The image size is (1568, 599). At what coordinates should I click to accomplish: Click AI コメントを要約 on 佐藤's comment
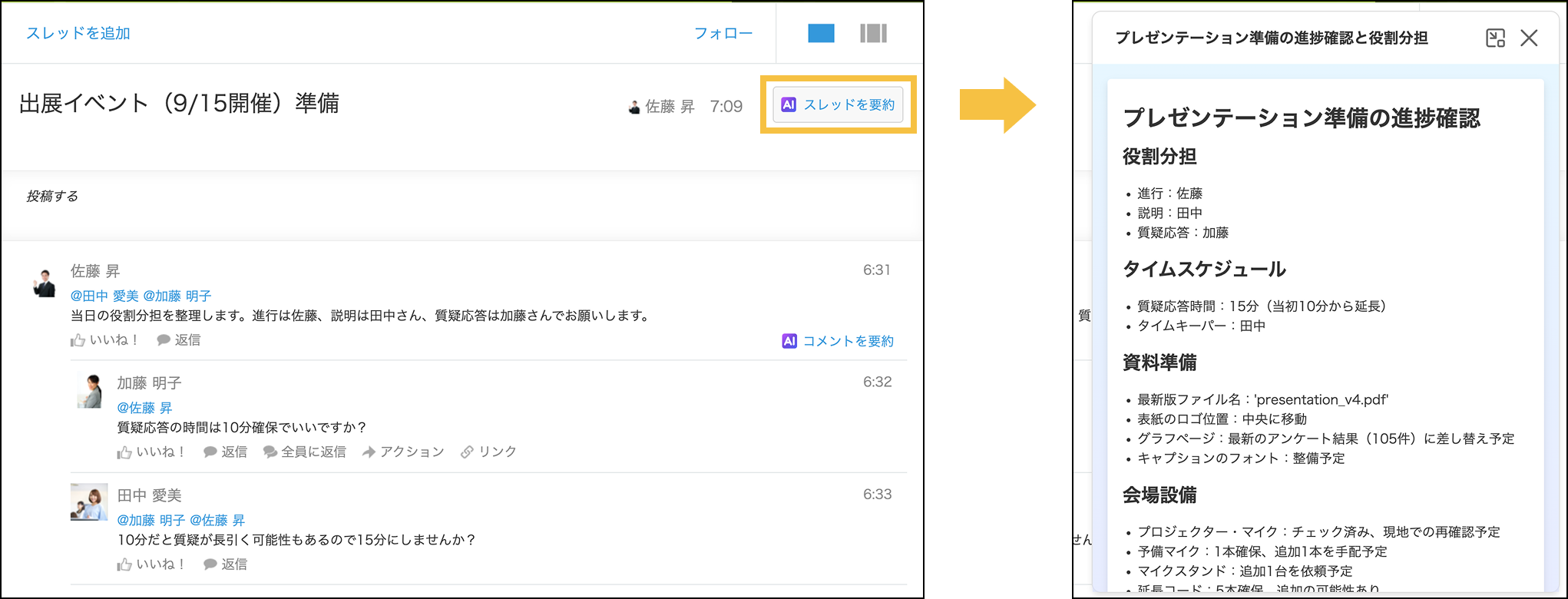tap(838, 341)
